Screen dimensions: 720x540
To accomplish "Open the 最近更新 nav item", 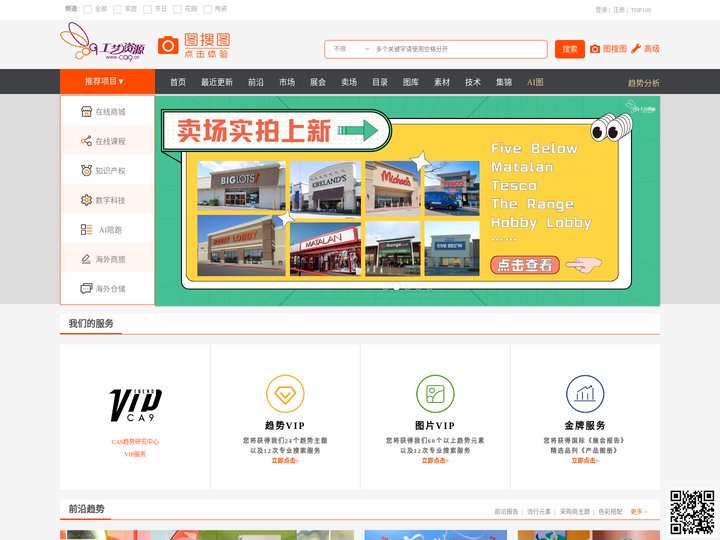I will 217,82.
